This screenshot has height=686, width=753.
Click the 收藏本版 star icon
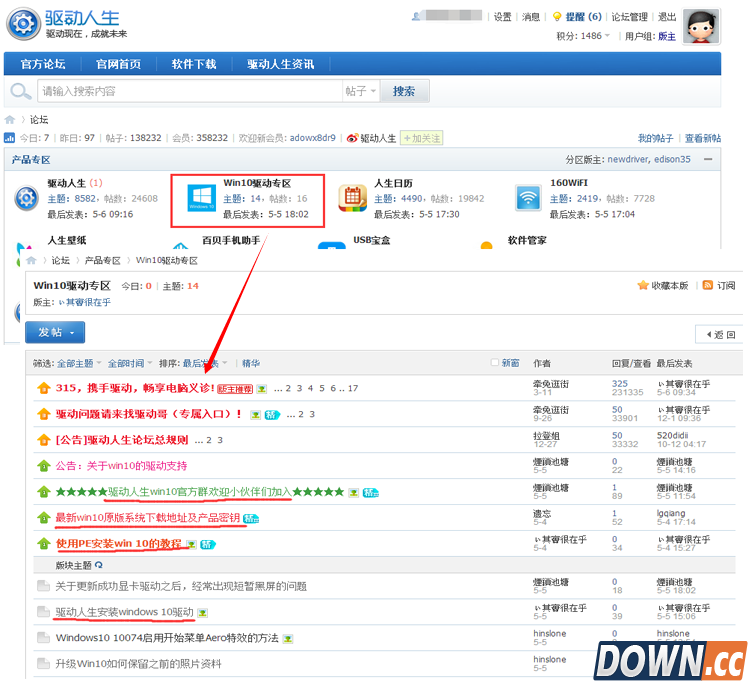[643, 285]
